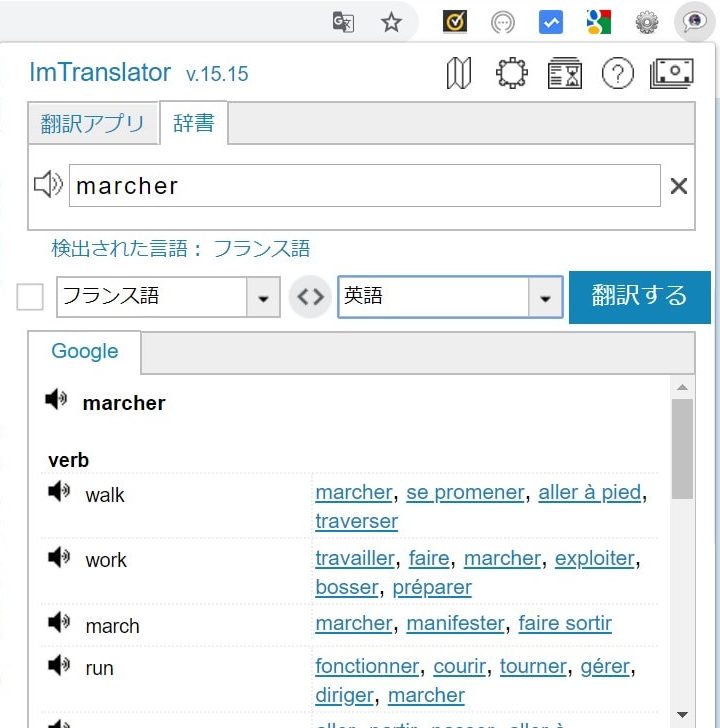Expand the 英語 target language dropdown
The height and width of the screenshot is (728, 720).
pyautogui.click(x=545, y=298)
